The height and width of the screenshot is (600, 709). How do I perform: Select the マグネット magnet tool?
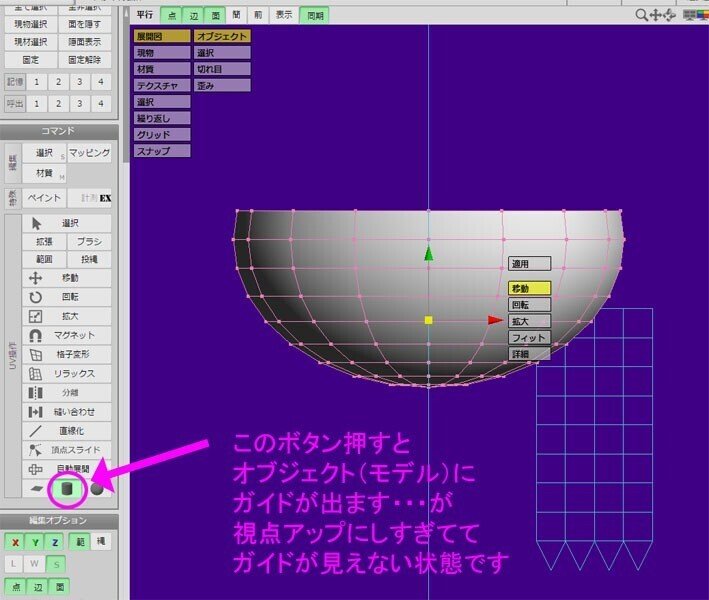(66, 335)
